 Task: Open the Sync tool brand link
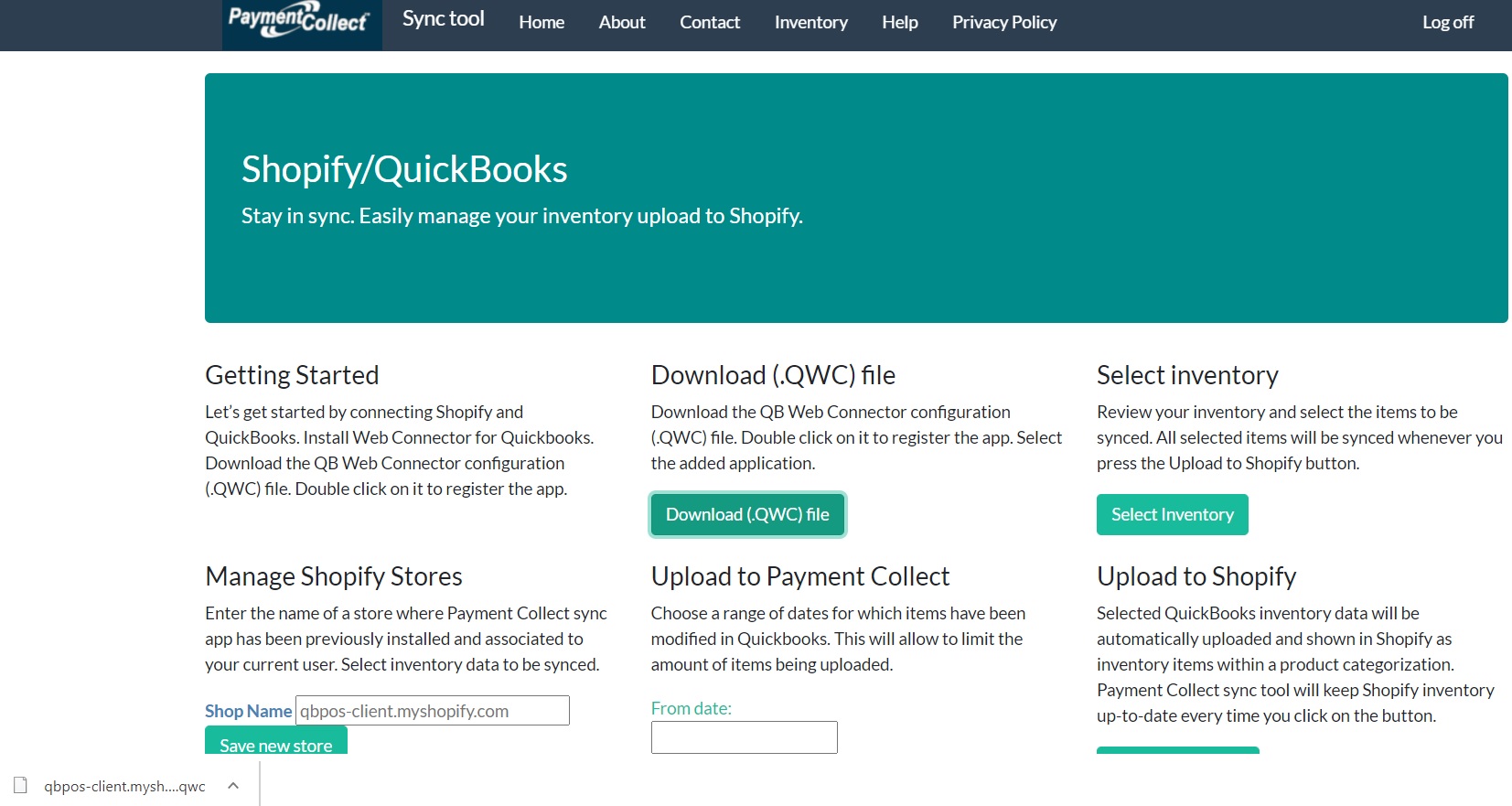pyautogui.click(x=444, y=19)
